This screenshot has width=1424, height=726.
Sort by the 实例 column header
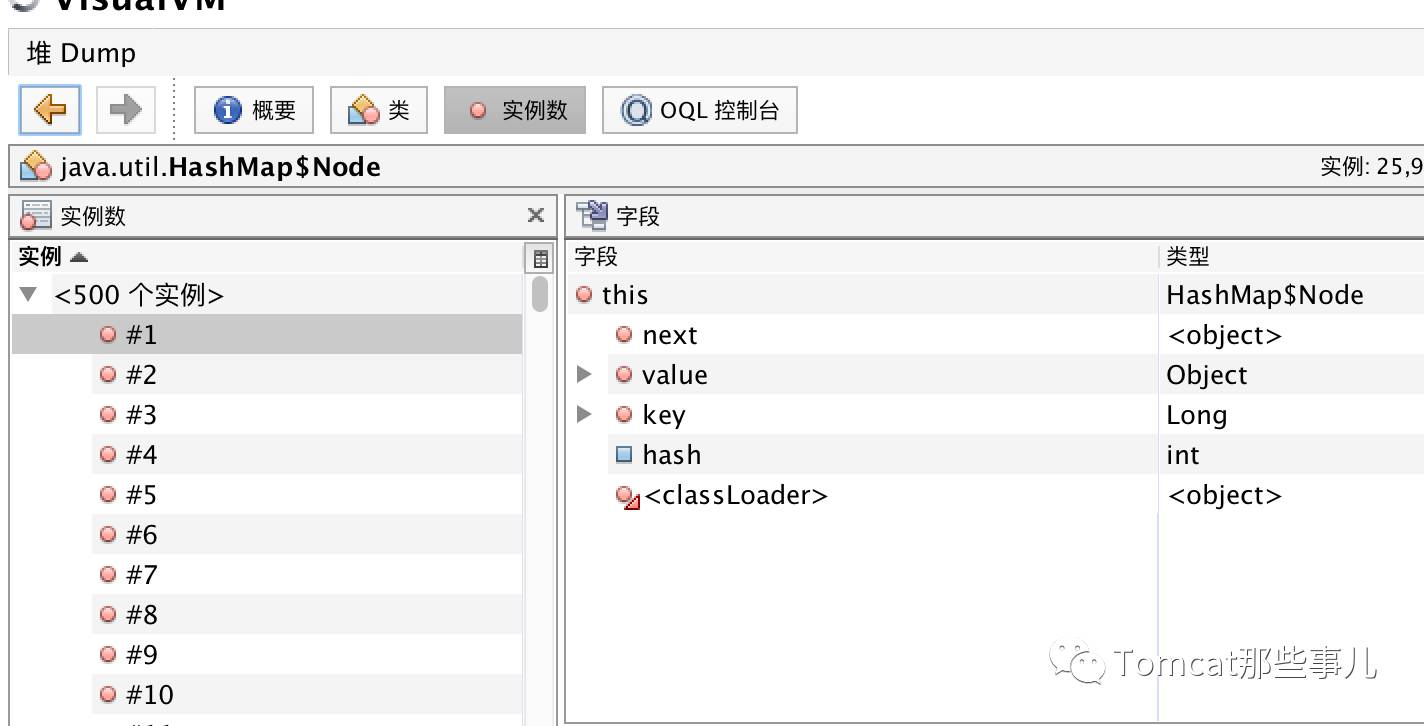point(268,257)
